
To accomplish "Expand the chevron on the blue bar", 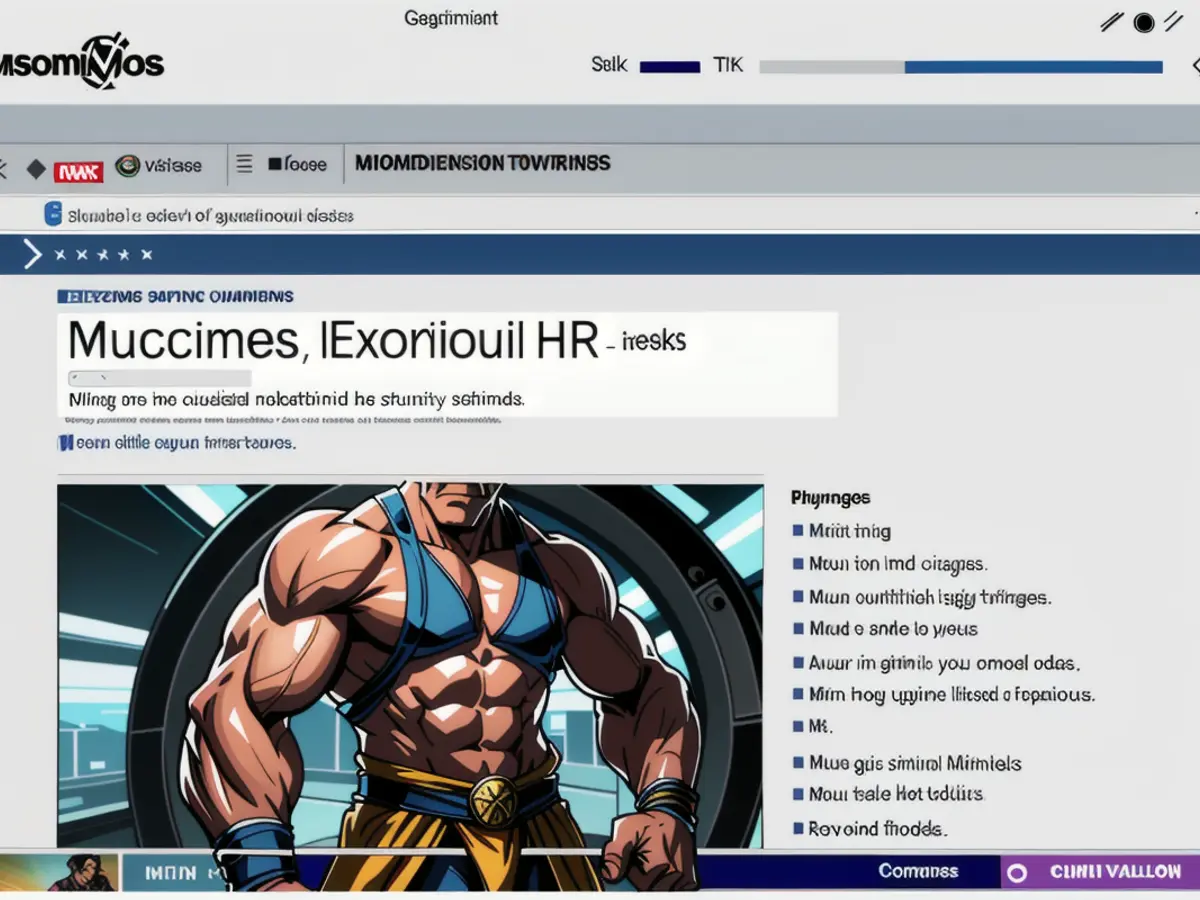I will tap(33, 255).
